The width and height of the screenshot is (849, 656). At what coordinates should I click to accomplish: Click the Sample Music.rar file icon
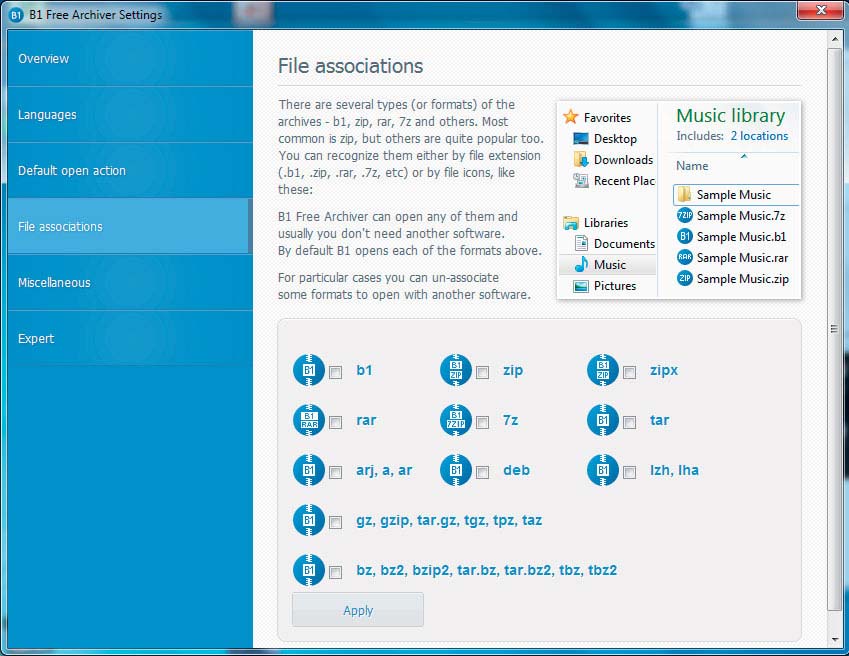click(x=684, y=257)
